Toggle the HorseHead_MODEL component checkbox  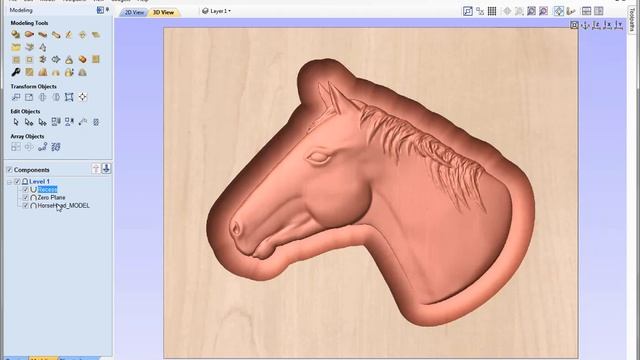26,206
